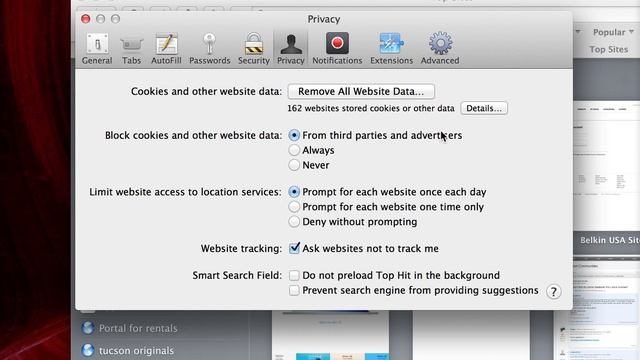Open the AutoFill preferences pane
The width and height of the screenshot is (640, 360).
(166, 49)
